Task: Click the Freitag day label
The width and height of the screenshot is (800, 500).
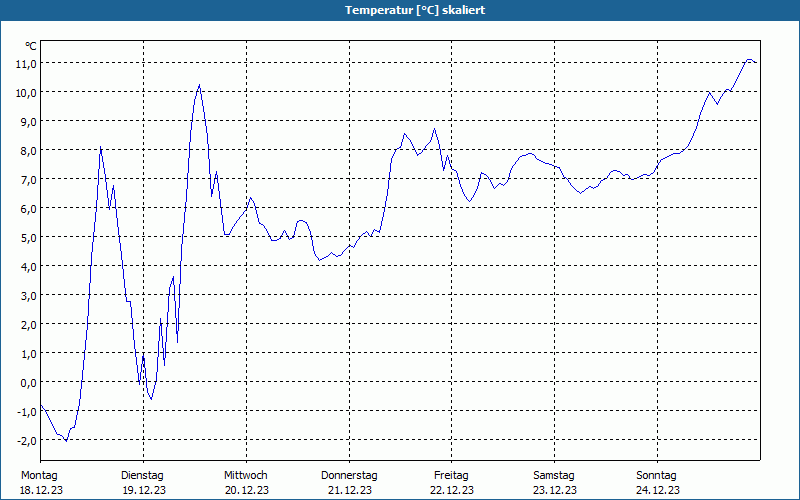Action: click(x=451, y=476)
